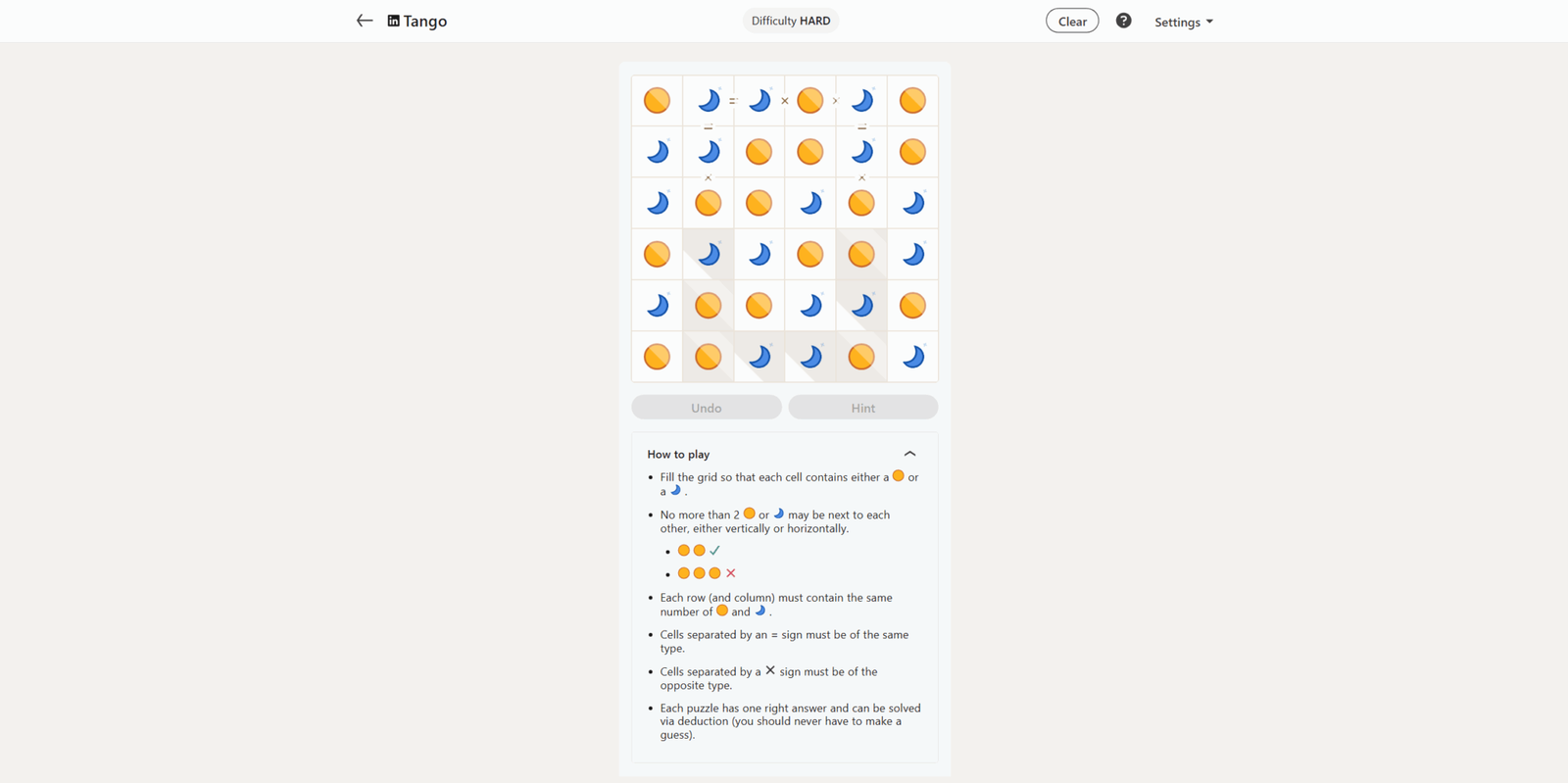Open the Settings dropdown
The image size is (1568, 783).
tap(1183, 22)
